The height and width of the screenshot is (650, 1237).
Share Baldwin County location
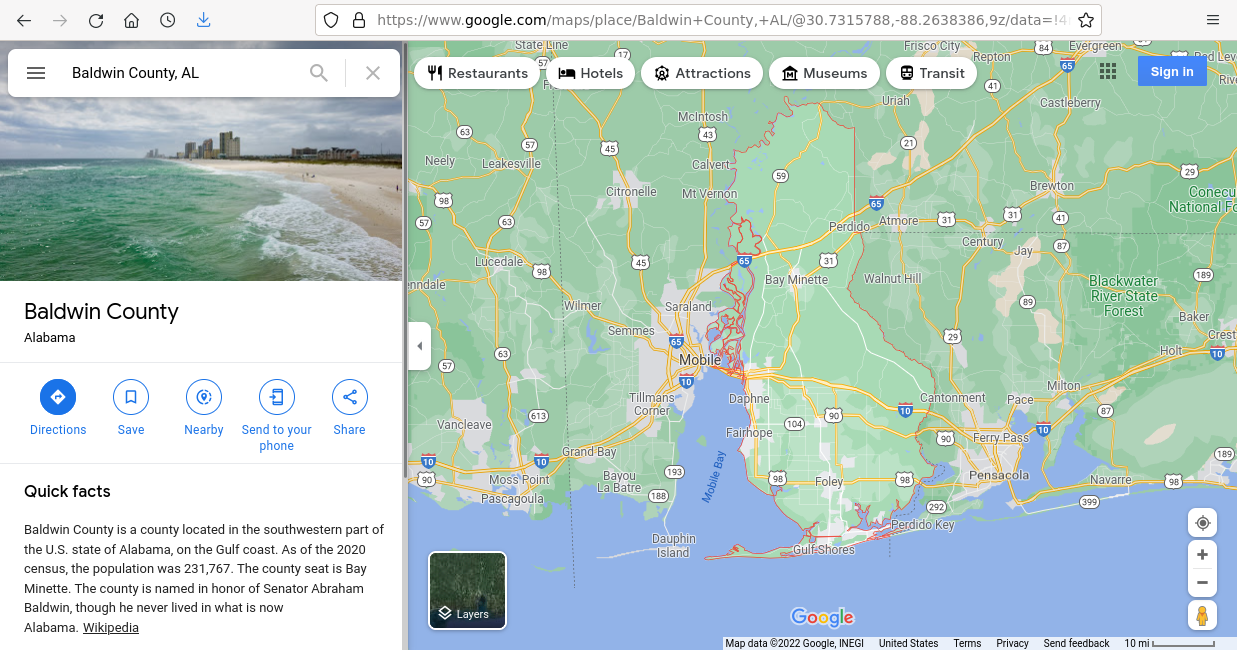click(350, 397)
